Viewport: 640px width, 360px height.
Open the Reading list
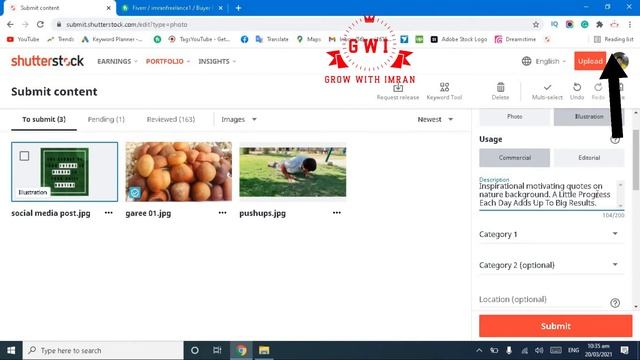613,39
